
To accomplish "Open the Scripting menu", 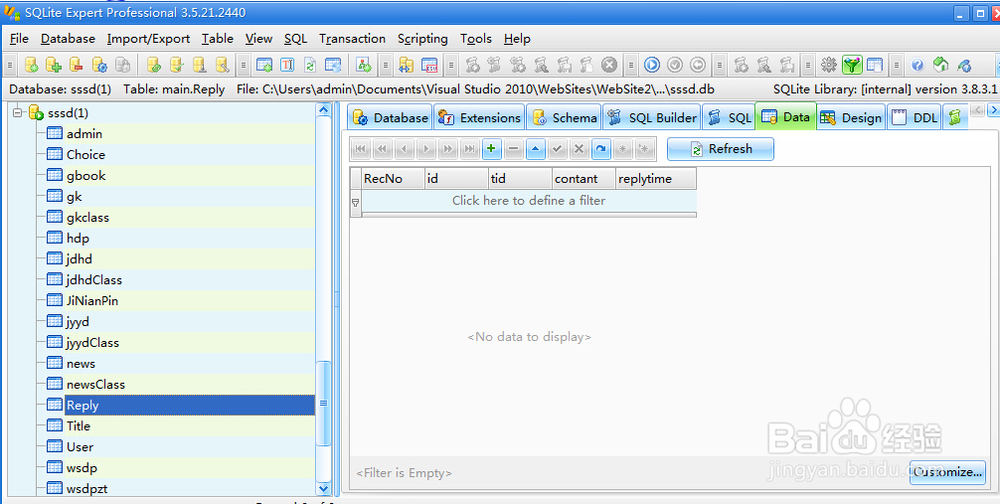I will pyautogui.click(x=423, y=39).
